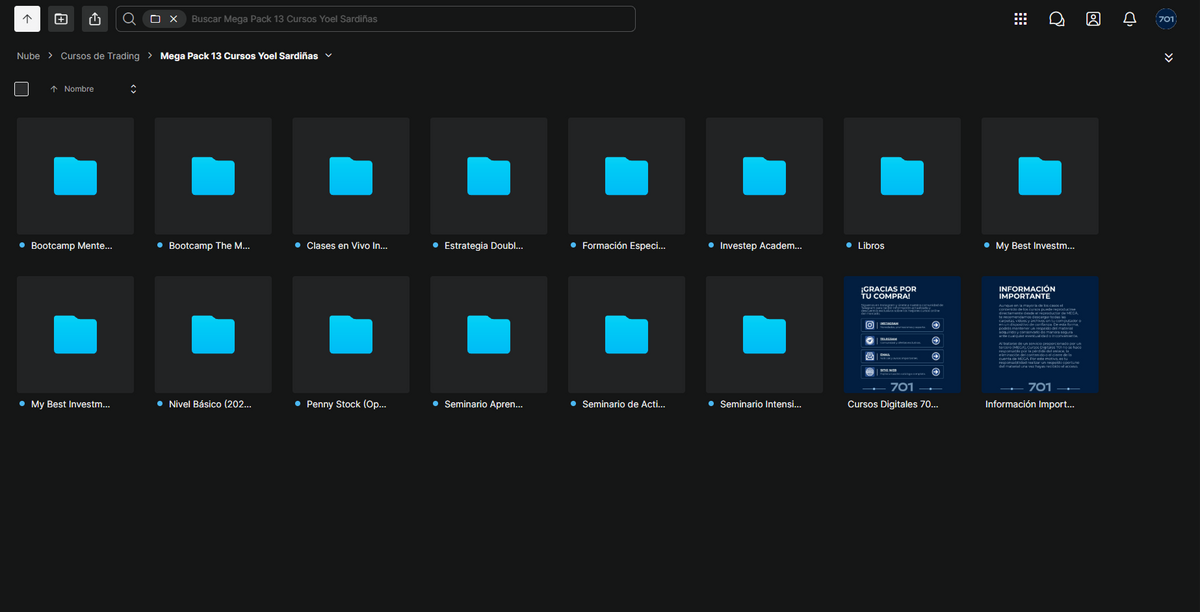The image size is (1200, 612).
Task: Select the Bootcamp Mente... folder icon
Action: (x=75, y=176)
